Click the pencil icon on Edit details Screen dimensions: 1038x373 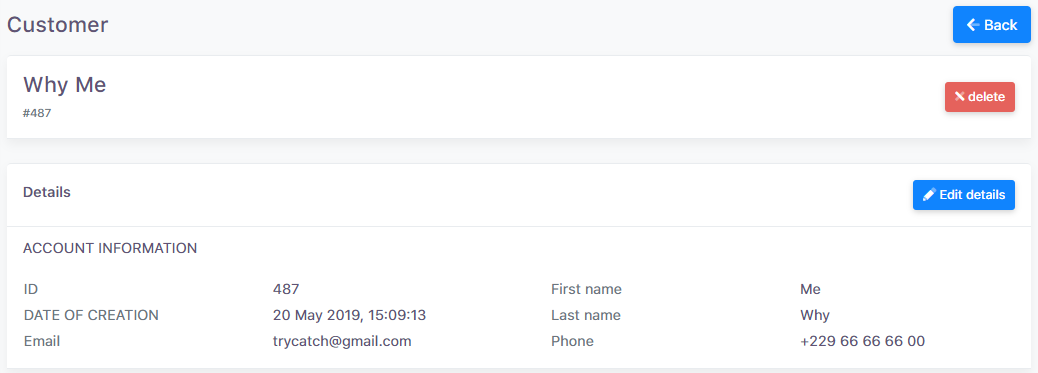click(929, 195)
